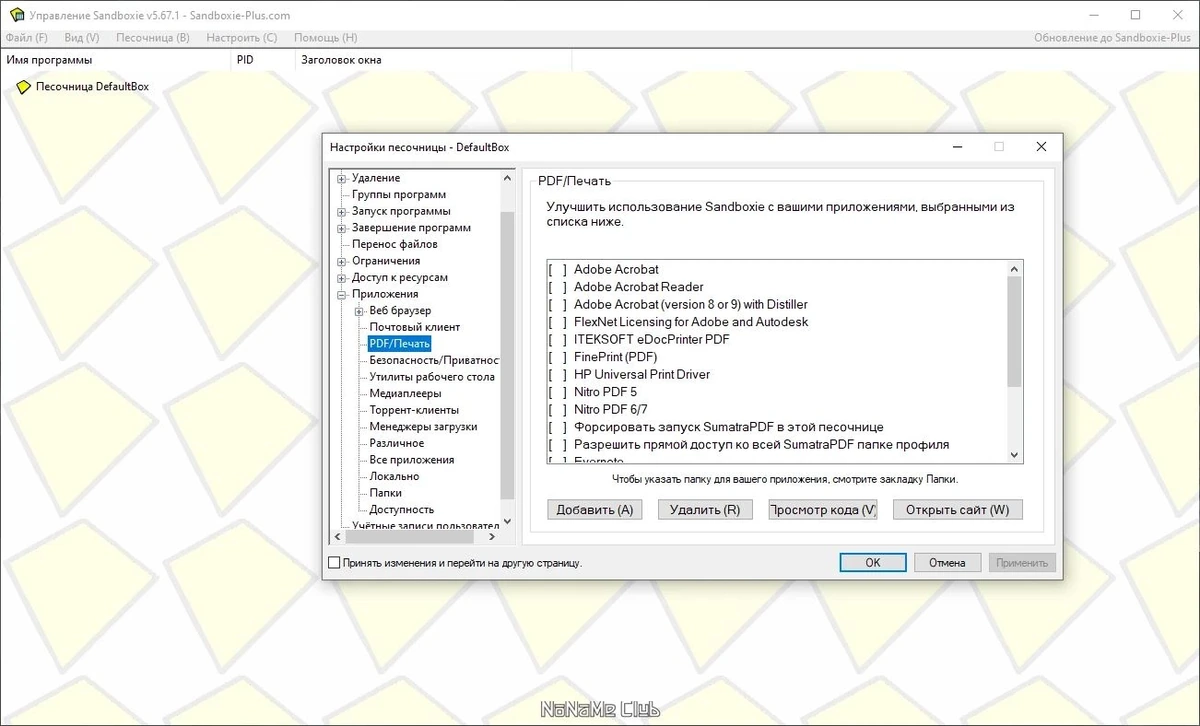Select Менеджеры загрузки tree item
1200x726 pixels.
point(423,427)
